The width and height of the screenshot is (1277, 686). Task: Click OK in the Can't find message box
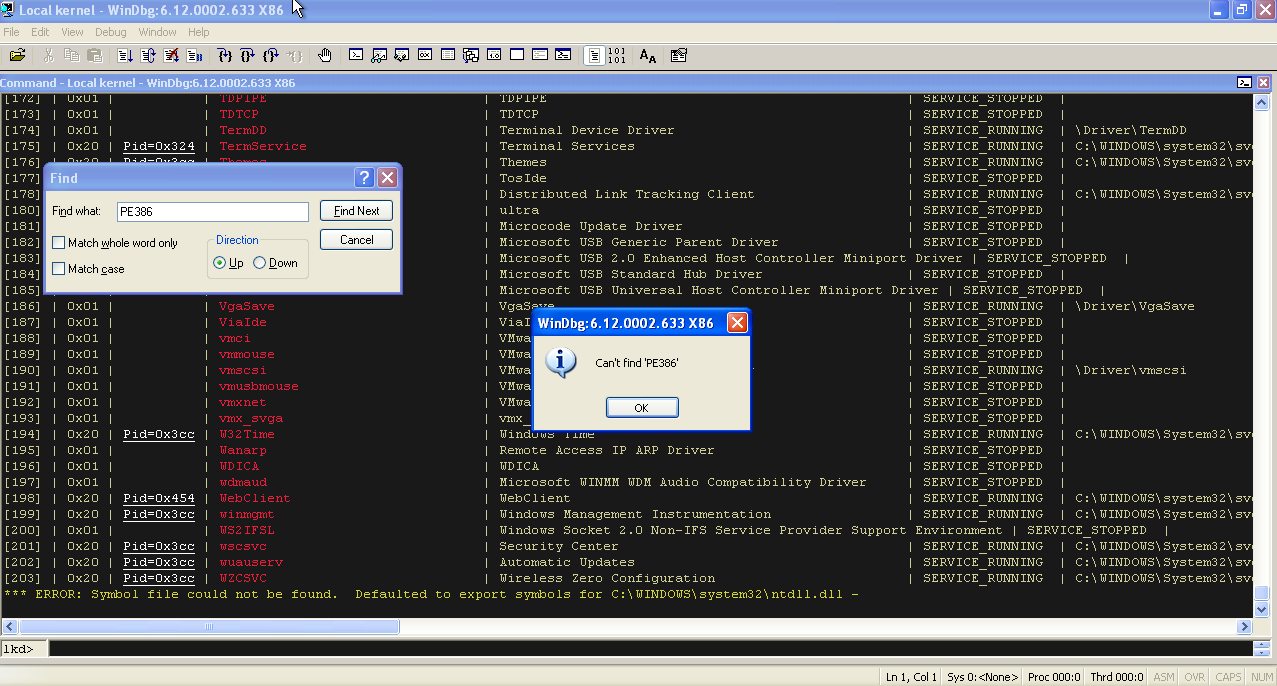642,408
